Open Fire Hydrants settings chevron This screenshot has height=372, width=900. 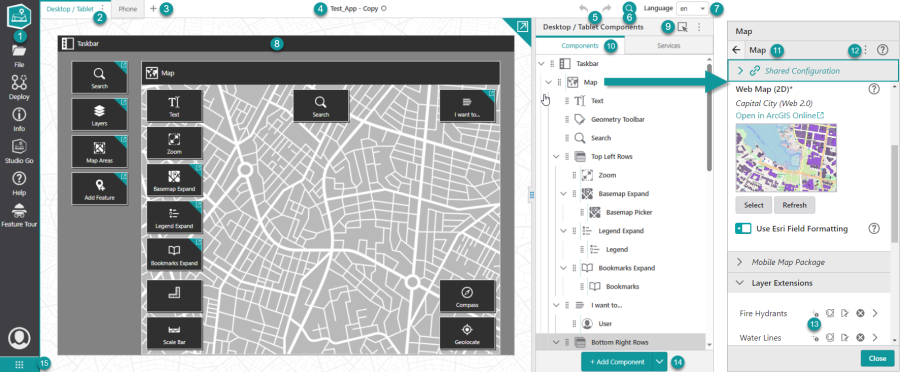(x=875, y=313)
